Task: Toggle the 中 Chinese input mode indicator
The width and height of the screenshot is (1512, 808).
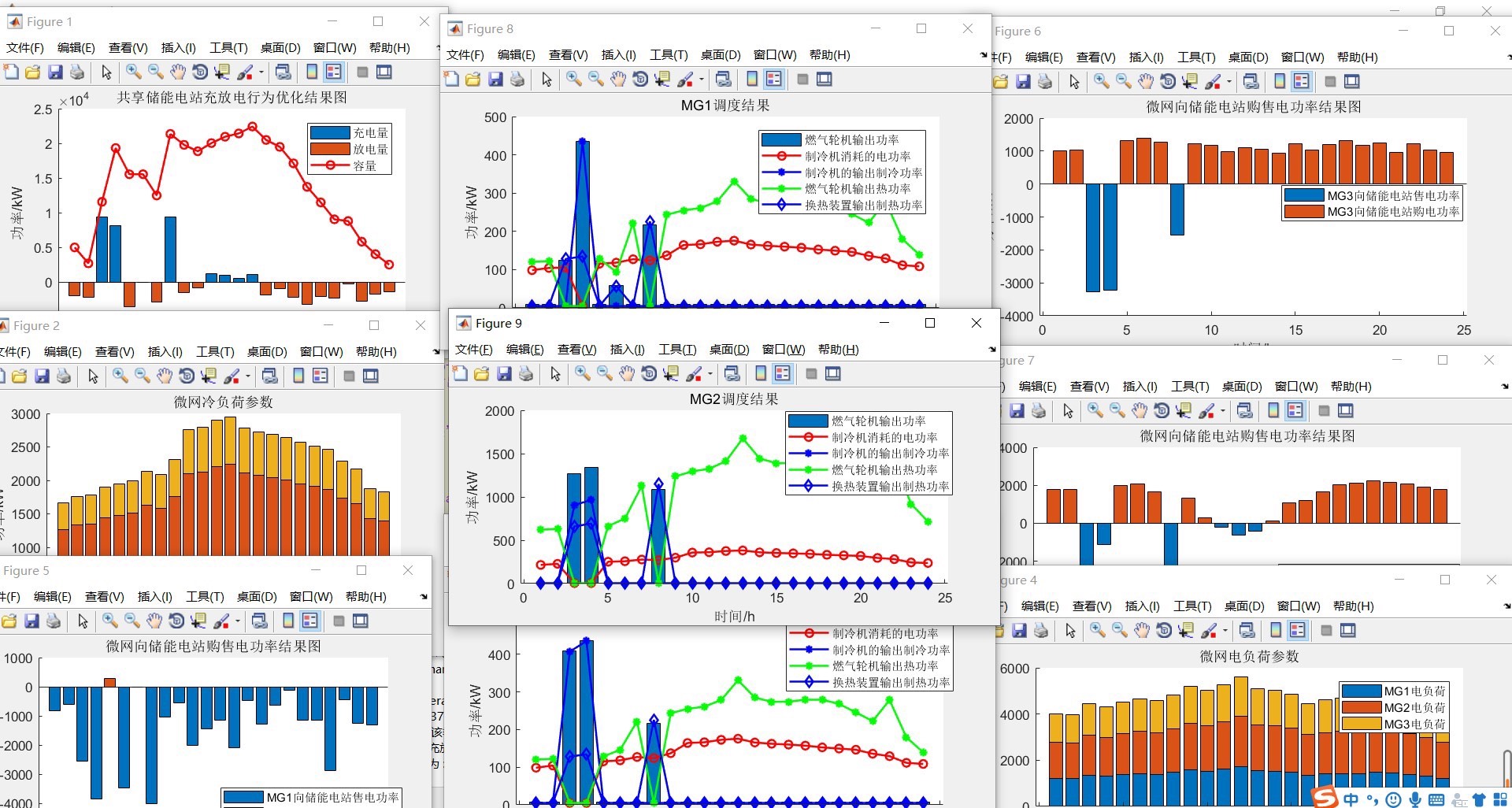Action: tap(1351, 799)
